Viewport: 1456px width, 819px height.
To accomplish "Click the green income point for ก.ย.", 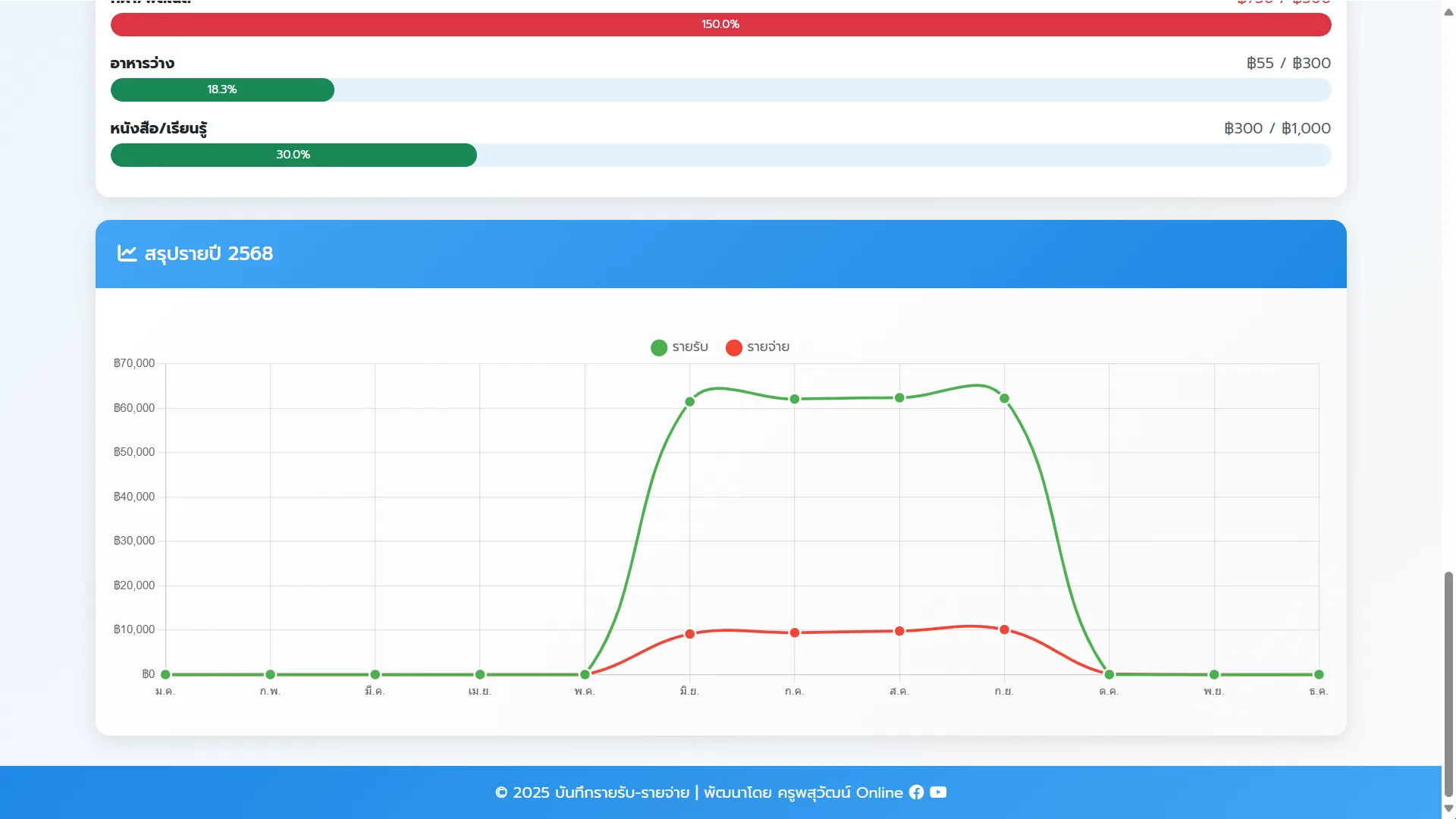I will (1004, 398).
